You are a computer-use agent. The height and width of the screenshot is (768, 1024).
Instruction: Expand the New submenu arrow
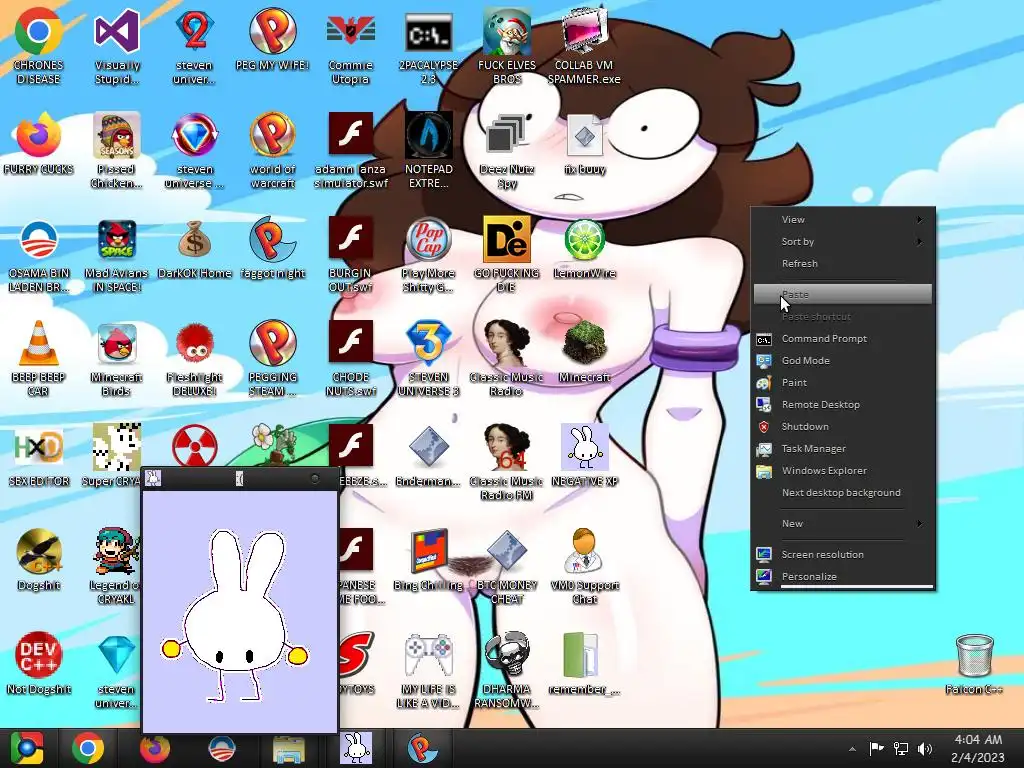[920, 524]
